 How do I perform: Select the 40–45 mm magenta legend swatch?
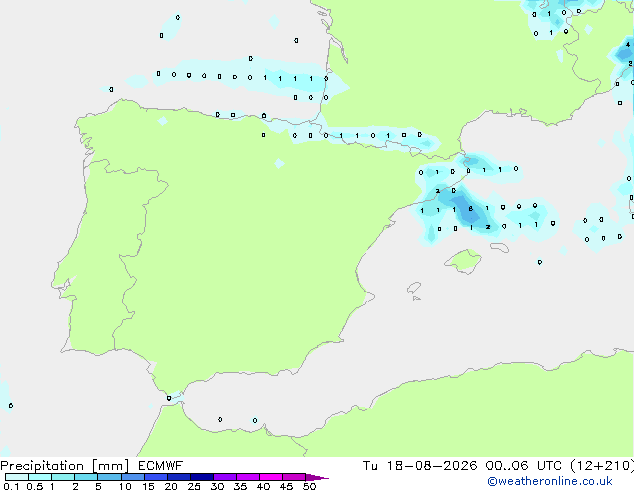pyautogui.click(x=271, y=477)
